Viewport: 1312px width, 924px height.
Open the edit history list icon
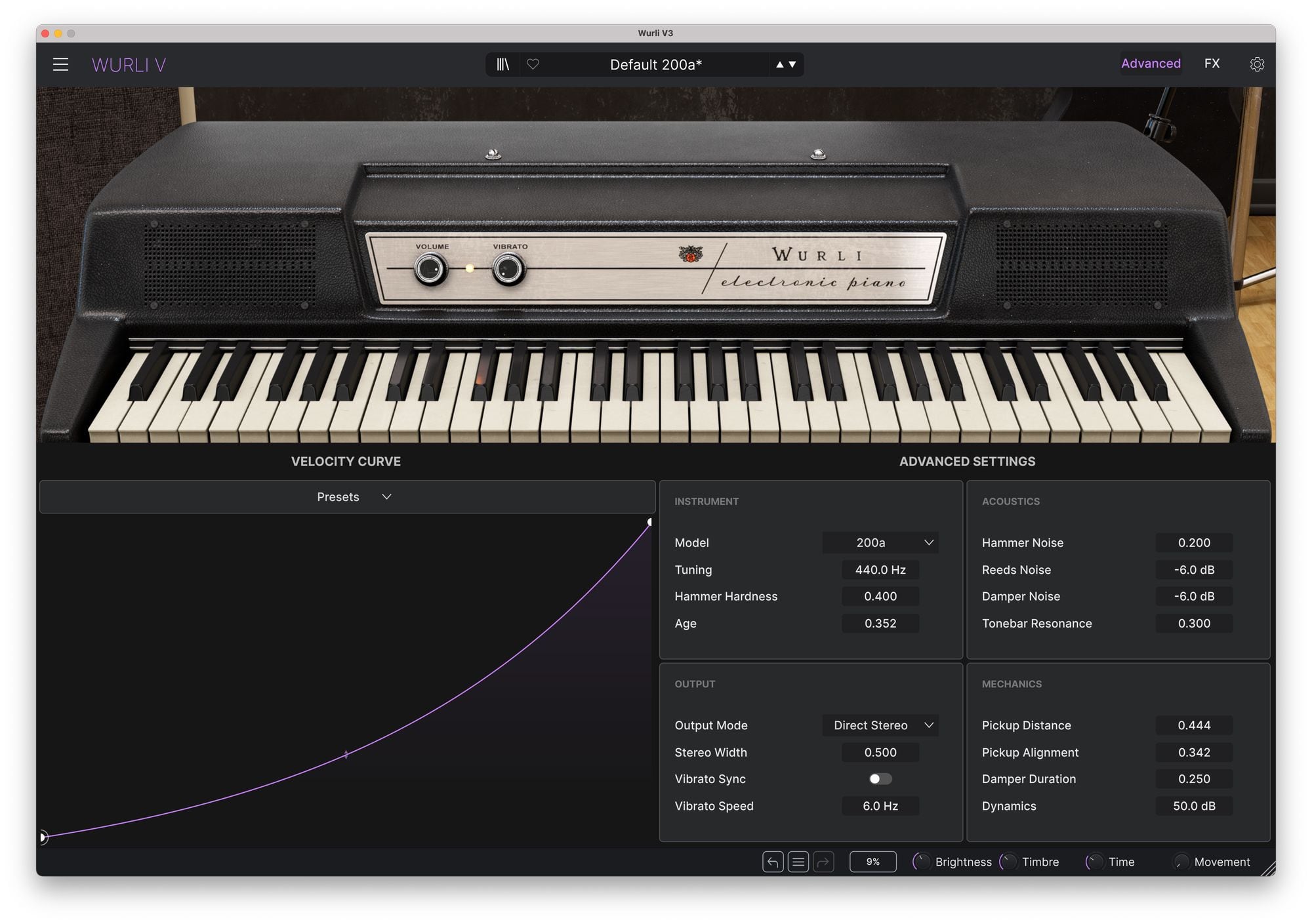pyautogui.click(x=798, y=862)
